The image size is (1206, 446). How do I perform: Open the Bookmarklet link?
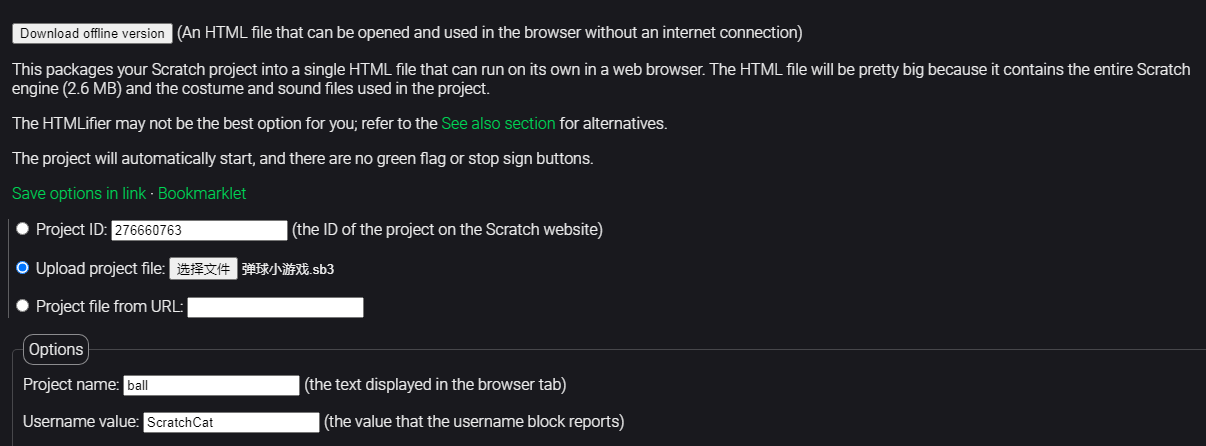click(202, 193)
